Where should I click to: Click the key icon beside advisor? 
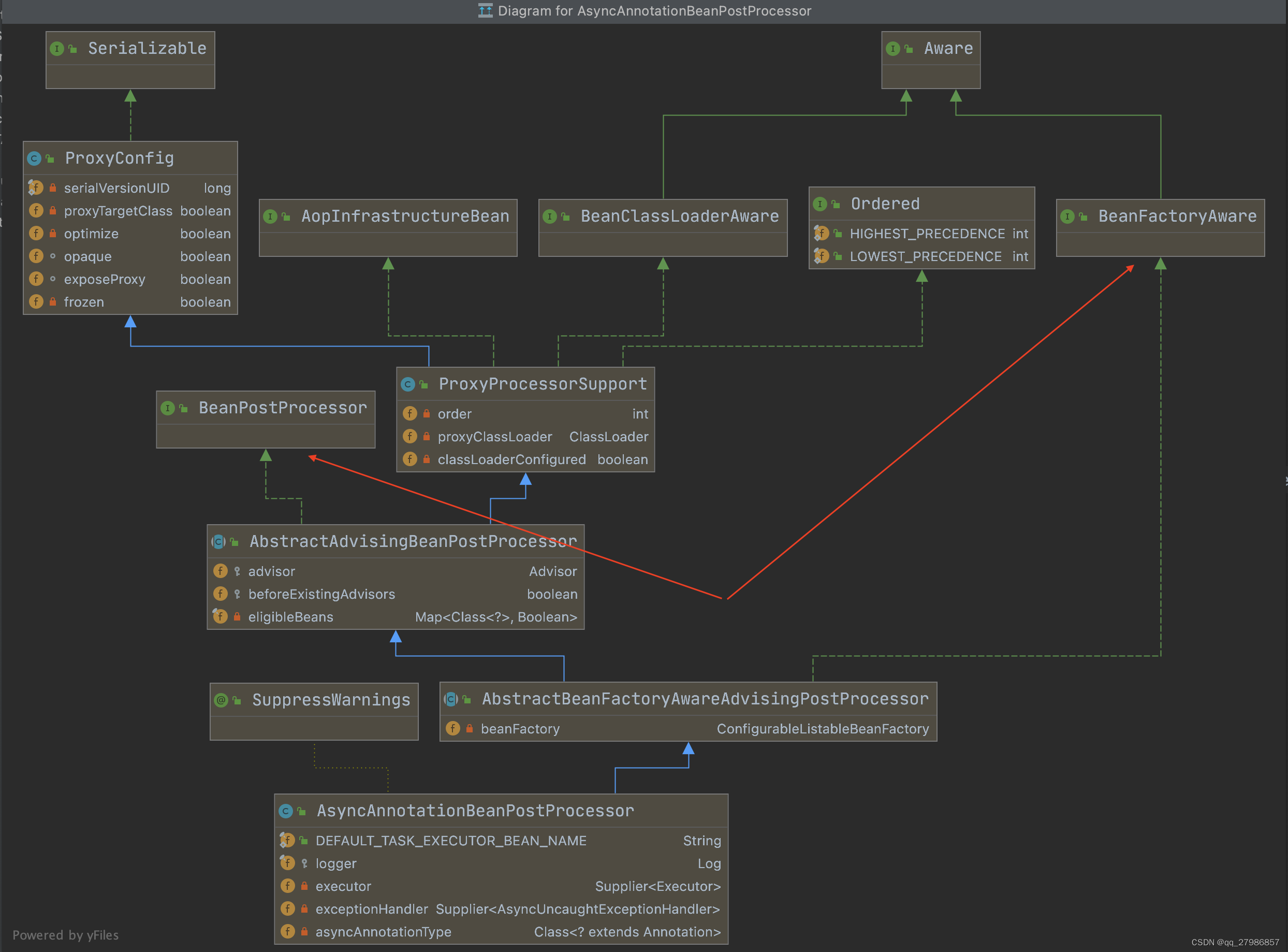[x=237, y=571]
